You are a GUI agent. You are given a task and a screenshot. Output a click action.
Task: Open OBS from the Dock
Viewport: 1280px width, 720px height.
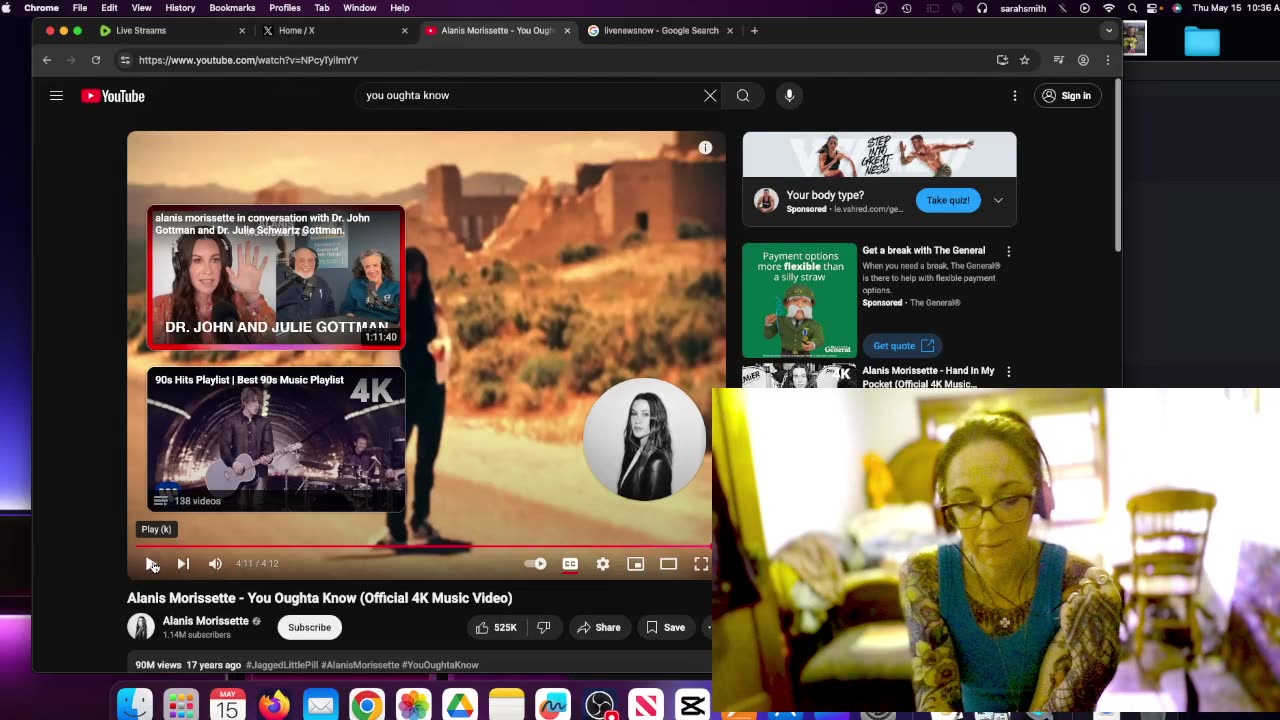click(599, 706)
